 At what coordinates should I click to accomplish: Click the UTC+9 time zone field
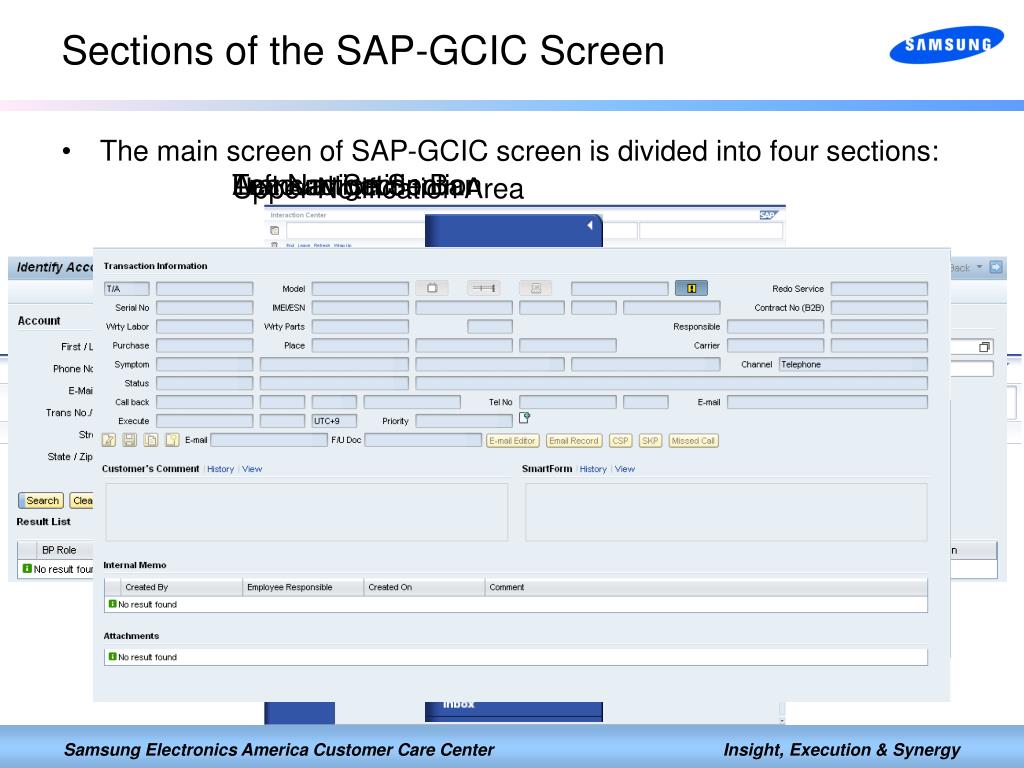pyautogui.click(x=334, y=421)
